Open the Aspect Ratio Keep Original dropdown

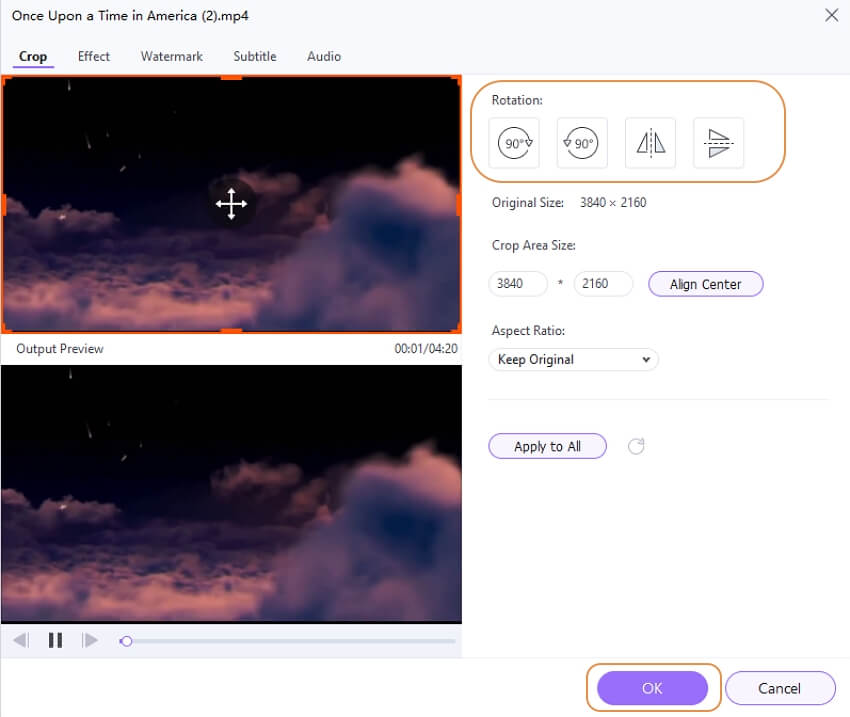574,359
